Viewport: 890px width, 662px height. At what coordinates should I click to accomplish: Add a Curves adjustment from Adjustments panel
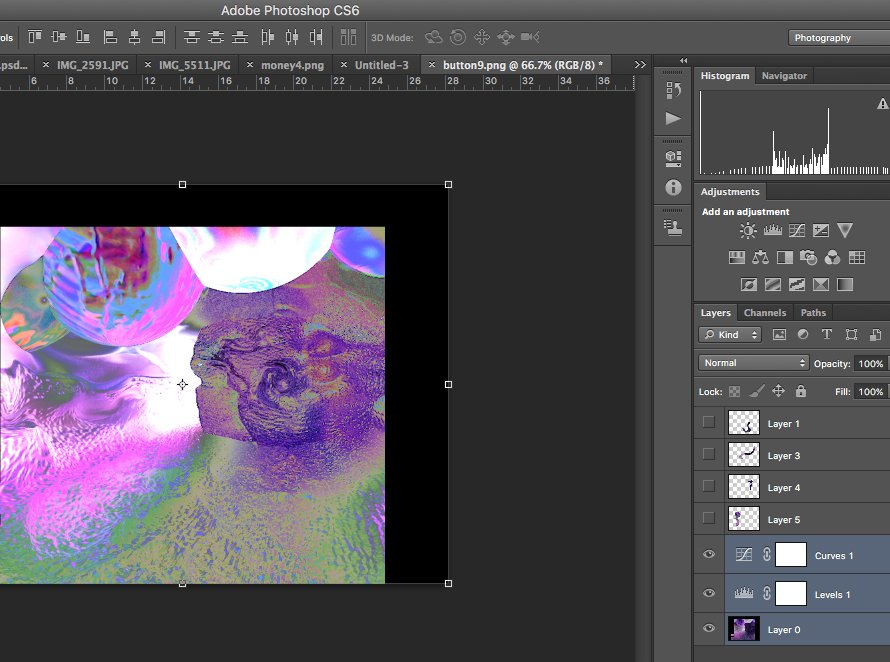[x=797, y=231]
